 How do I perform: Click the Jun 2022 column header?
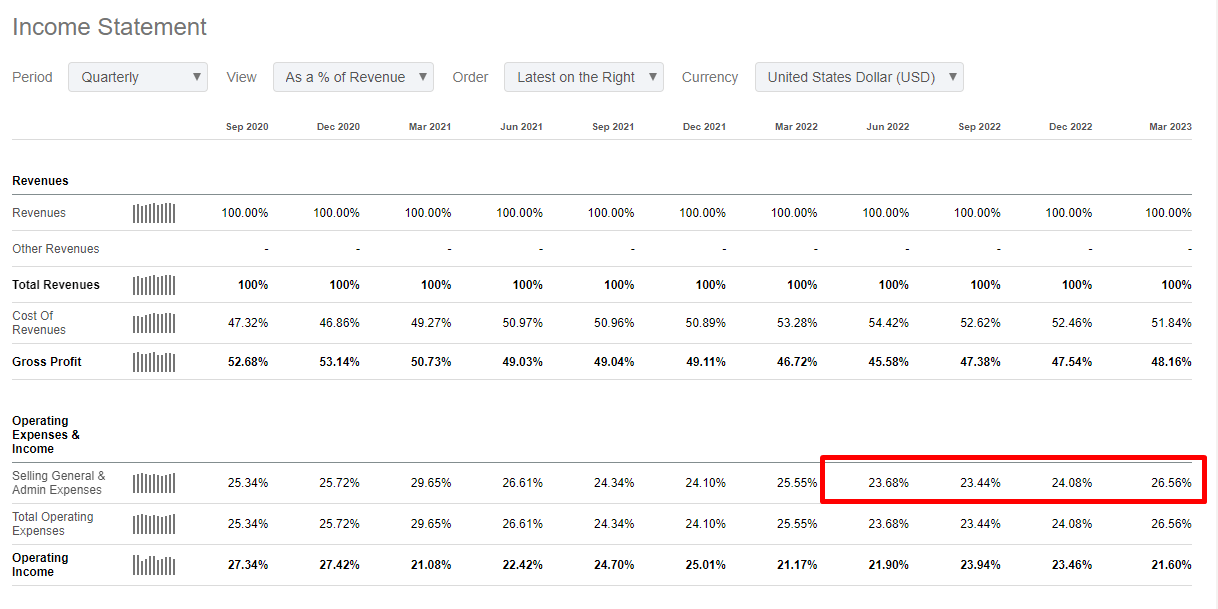(887, 127)
